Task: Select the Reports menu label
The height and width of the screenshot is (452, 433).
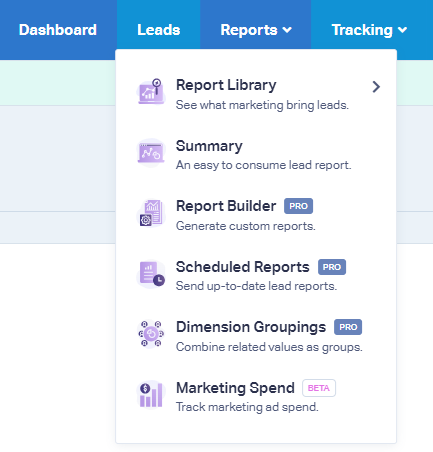Action: coord(249,30)
